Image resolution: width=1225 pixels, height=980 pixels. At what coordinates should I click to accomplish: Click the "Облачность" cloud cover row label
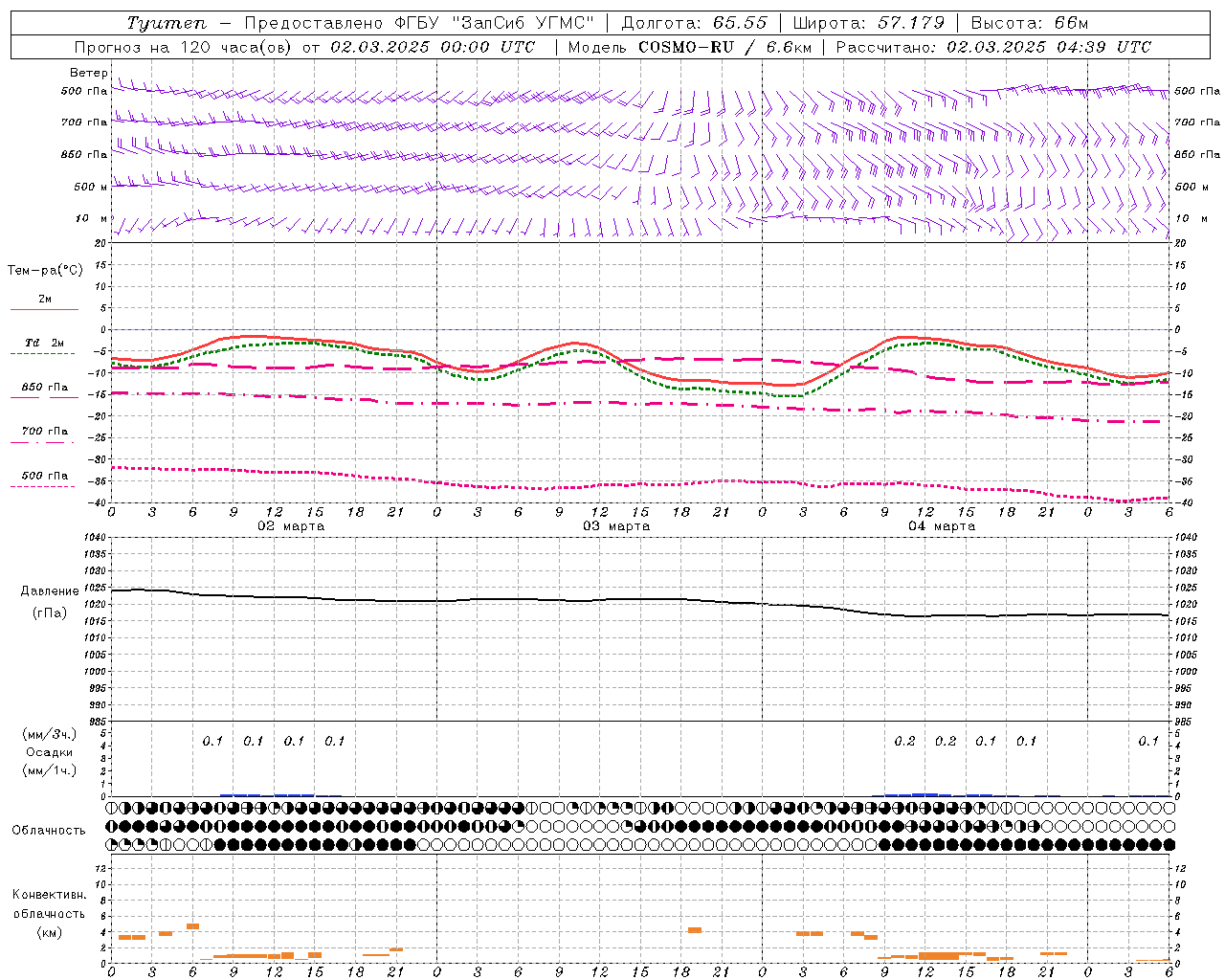pos(49,830)
